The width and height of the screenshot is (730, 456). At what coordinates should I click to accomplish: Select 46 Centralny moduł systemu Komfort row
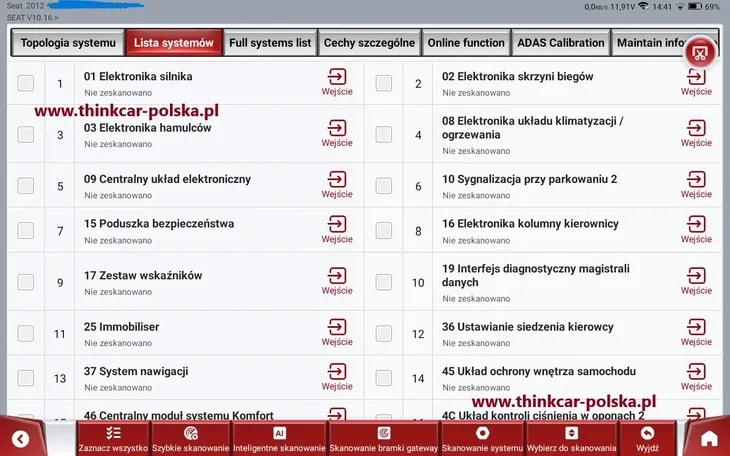point(179,415)
